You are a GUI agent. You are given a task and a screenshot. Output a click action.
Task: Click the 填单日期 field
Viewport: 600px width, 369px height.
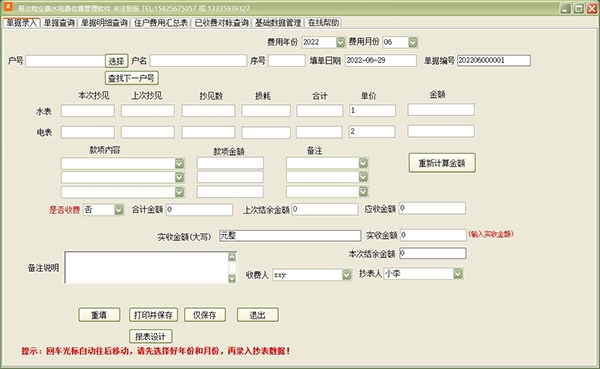pyautogui.click(x=381, y=60)
